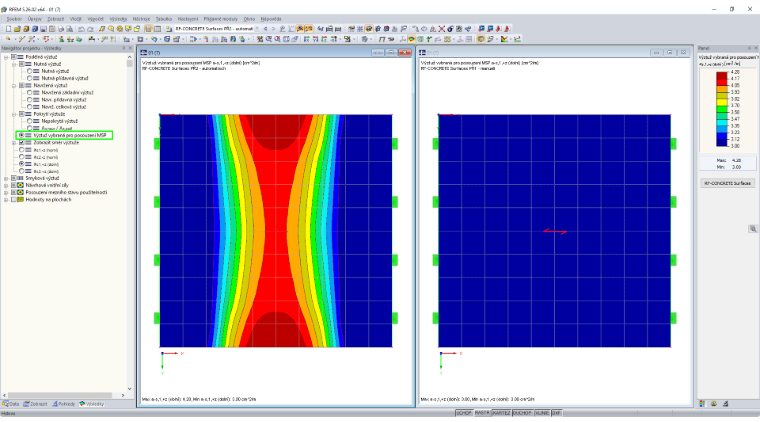The image size is (760, 422).
Task: Click the Redo arrow toolbar icon
Action: (90, 29)
